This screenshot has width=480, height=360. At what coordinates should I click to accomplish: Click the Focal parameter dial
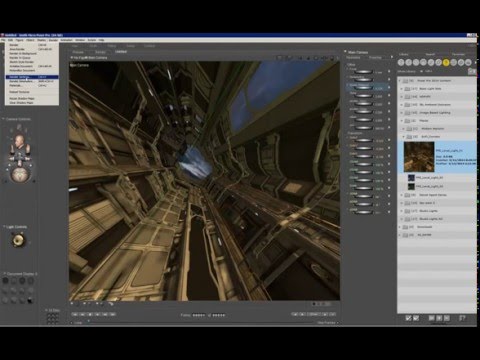pos(363,72)
